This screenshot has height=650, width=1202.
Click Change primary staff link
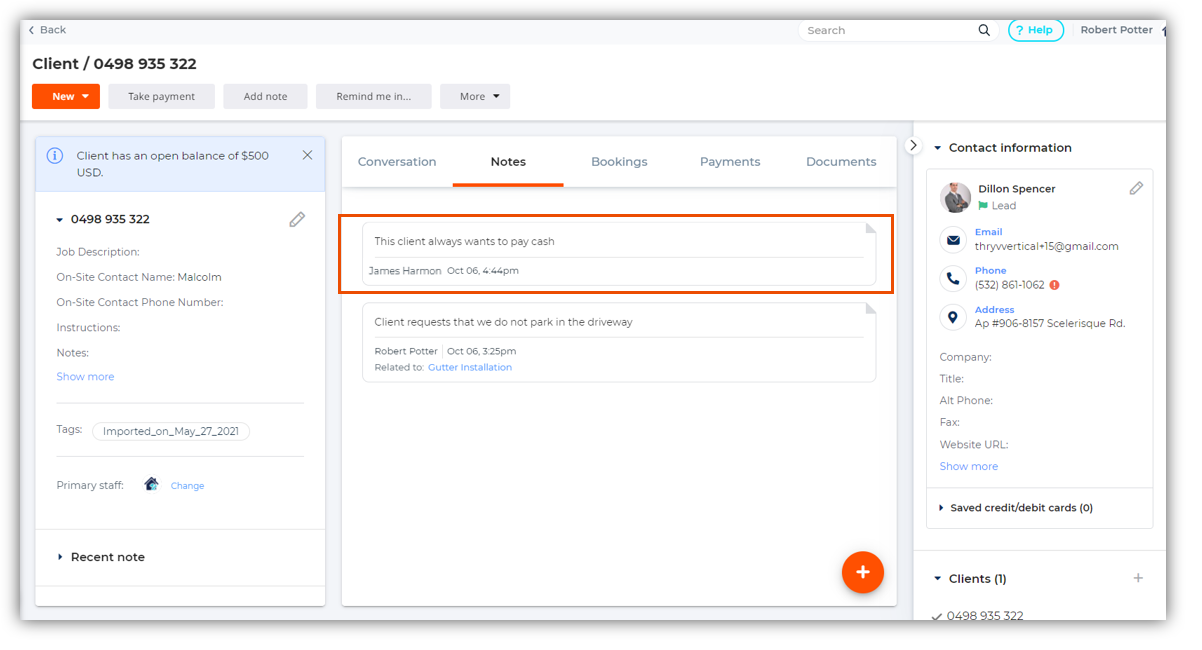(x=187, y=486)
